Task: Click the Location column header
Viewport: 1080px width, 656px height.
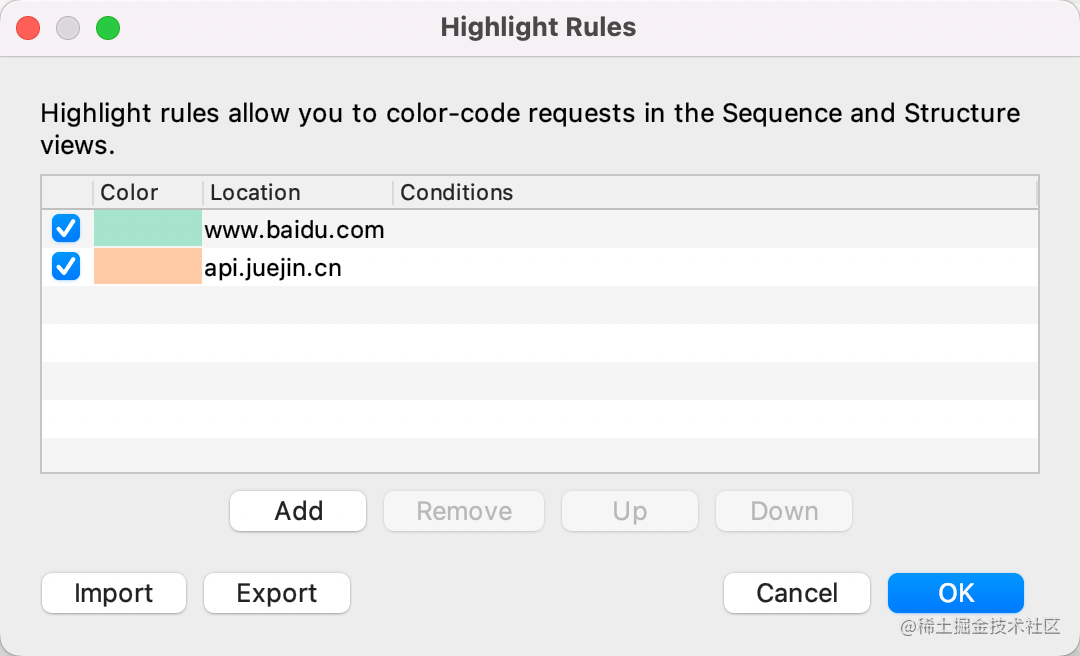Action: 255,193
